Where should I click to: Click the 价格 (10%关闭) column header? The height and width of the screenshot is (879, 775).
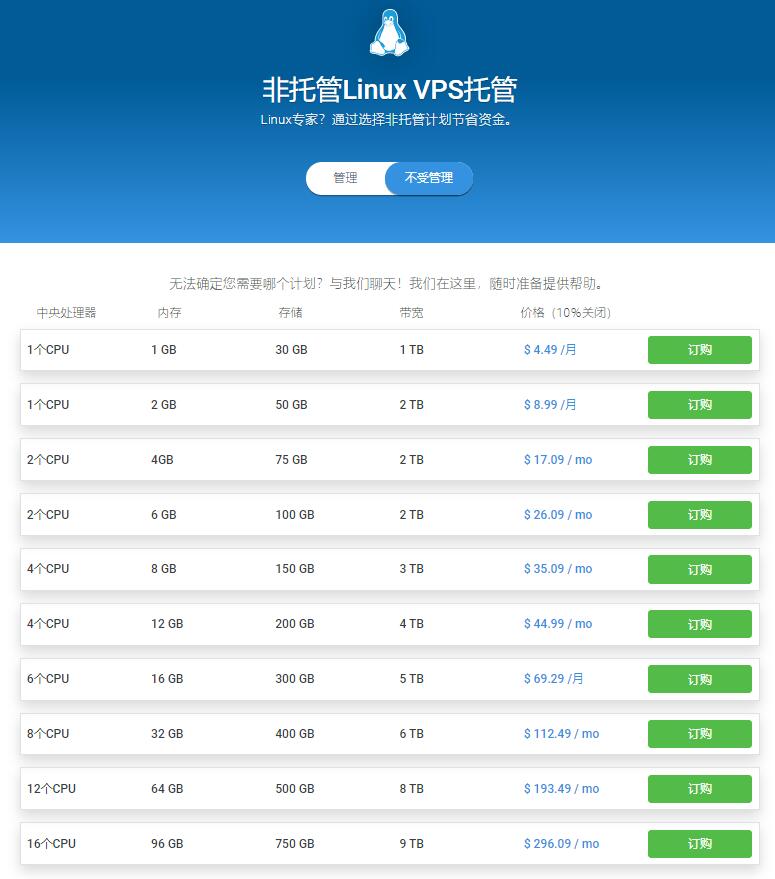(x=565, y=313)
